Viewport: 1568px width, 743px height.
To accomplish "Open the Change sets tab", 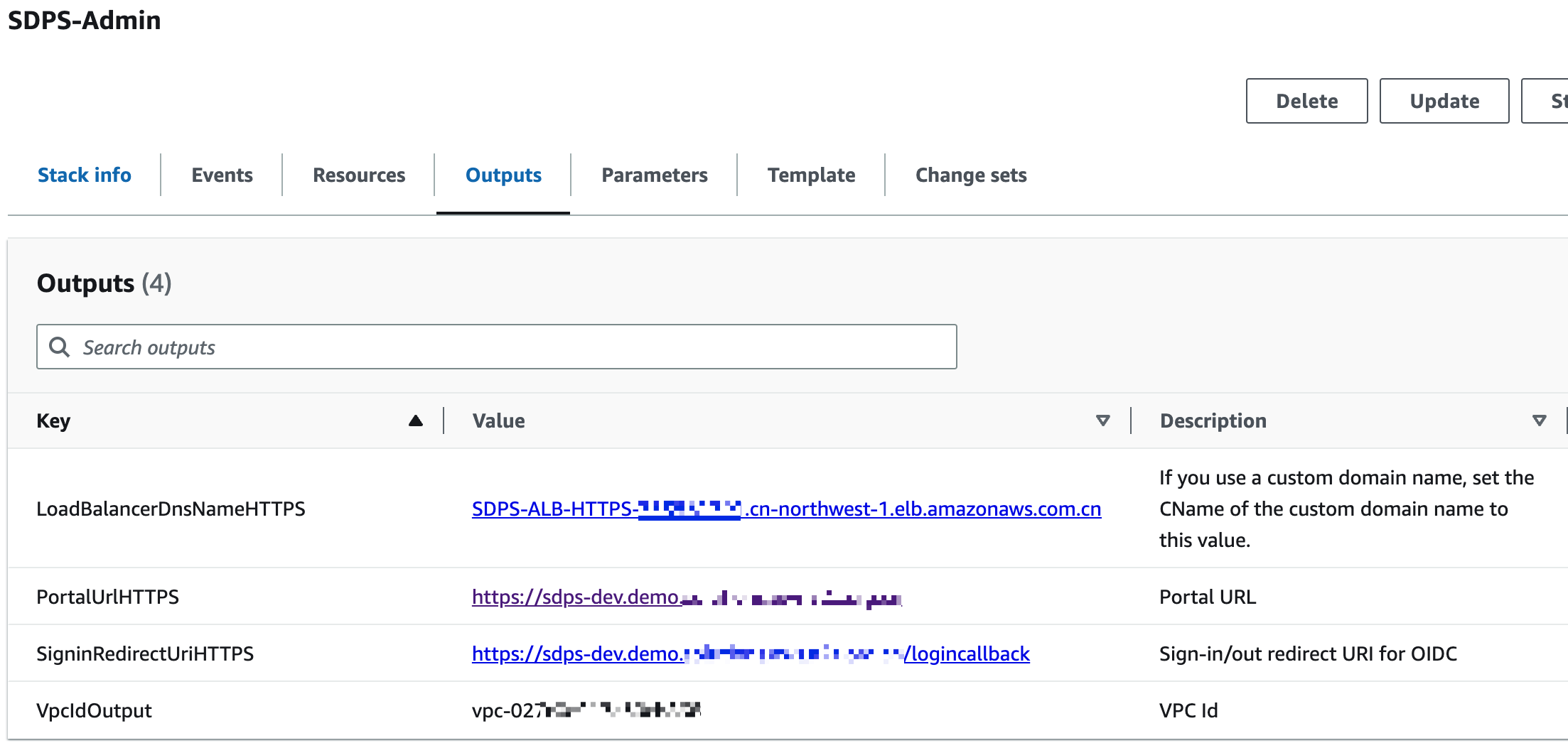I will pos(971,175).
